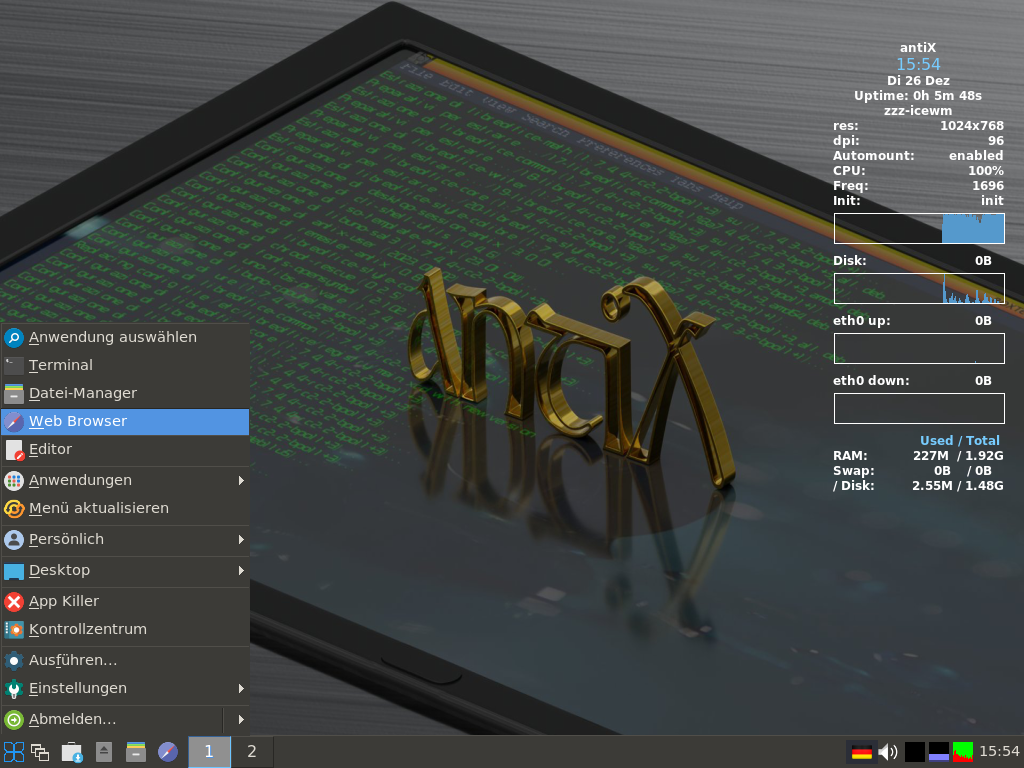Click the Anwendung auswählen magnifier icon
The height and width of the screenshot is (768, 1024).
click(14, 338)
